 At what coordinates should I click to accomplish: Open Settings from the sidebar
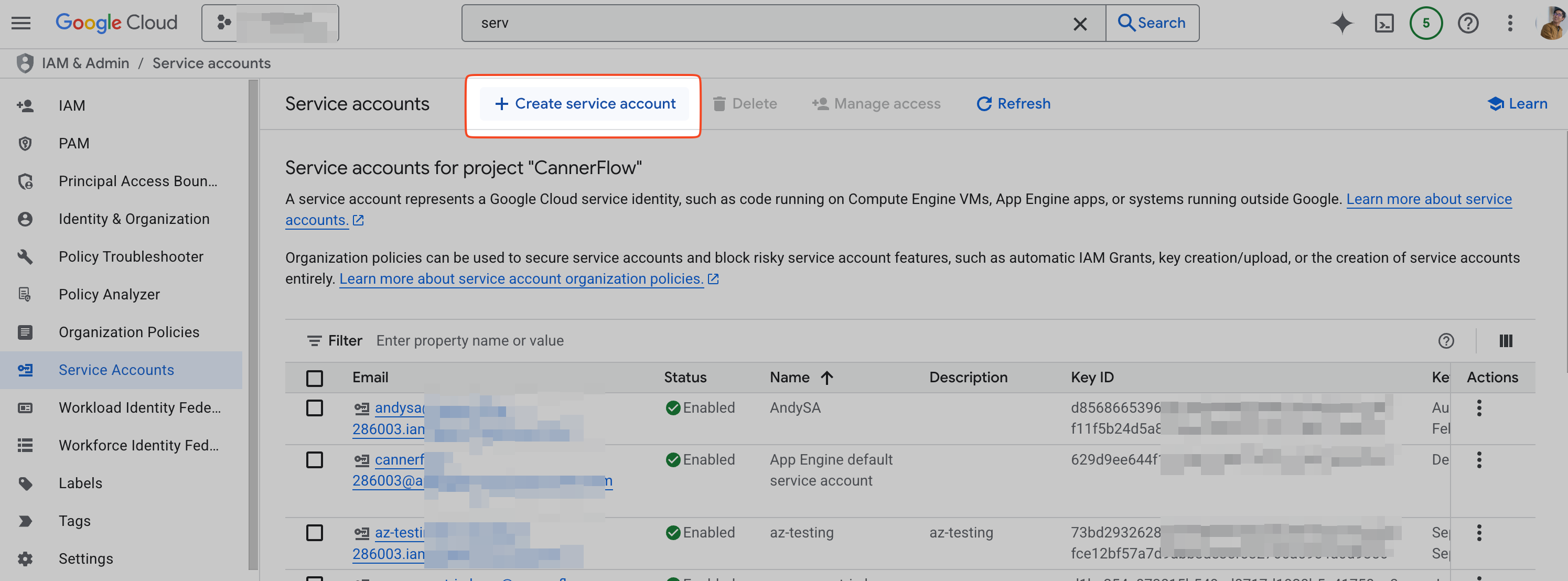[x=86, y=558]
